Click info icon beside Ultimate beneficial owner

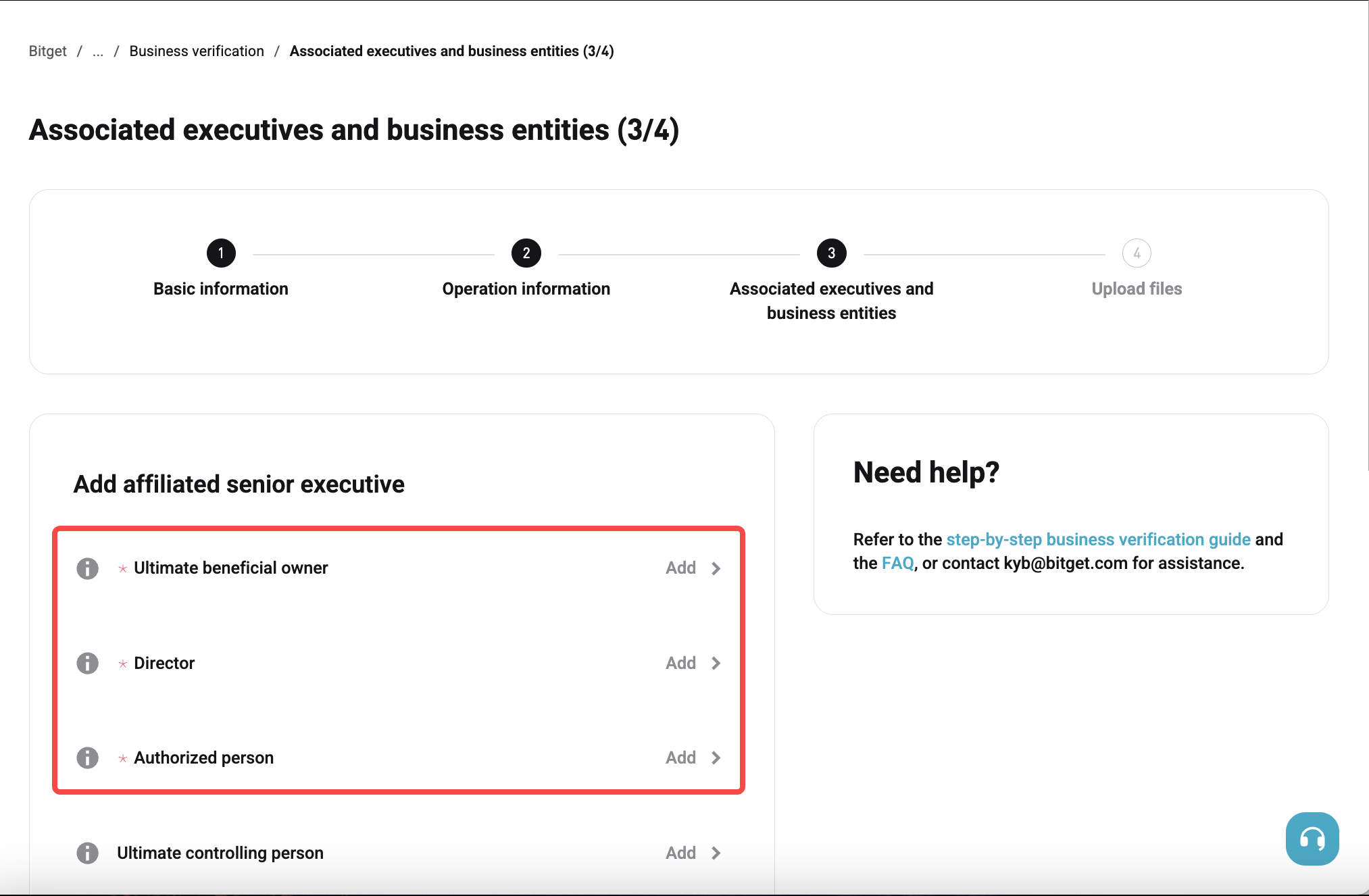tap(87, 568)
